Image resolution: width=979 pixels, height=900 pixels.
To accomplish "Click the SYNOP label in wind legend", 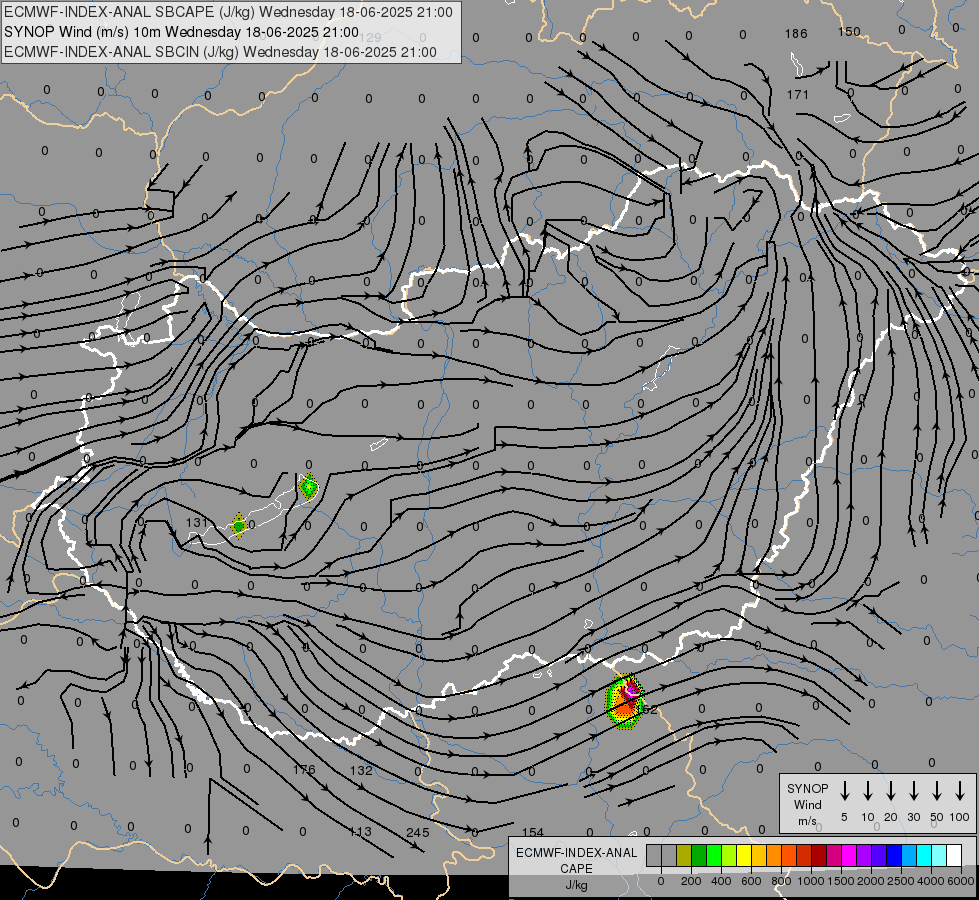I will [x=807, y=788].
